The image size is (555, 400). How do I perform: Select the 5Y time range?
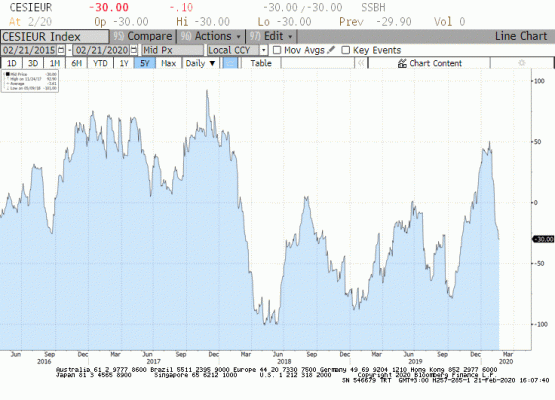click(145, 63)
